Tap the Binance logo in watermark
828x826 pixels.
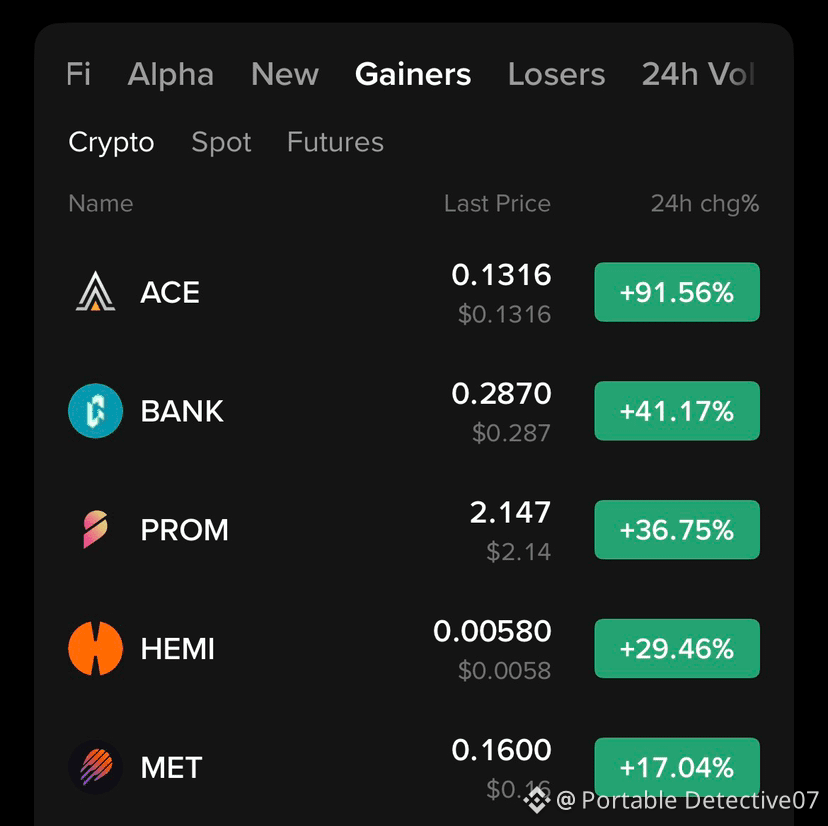(537, 800)
